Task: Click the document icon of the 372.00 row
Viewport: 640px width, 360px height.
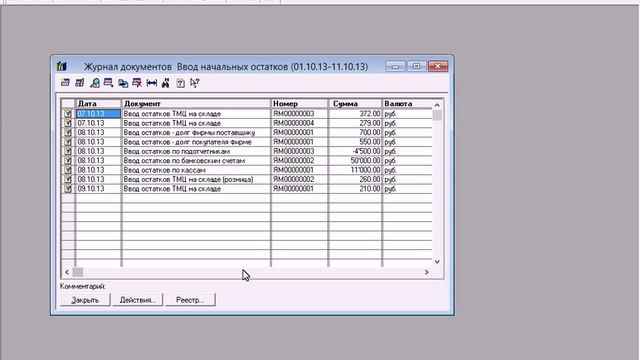Action: 68,114
